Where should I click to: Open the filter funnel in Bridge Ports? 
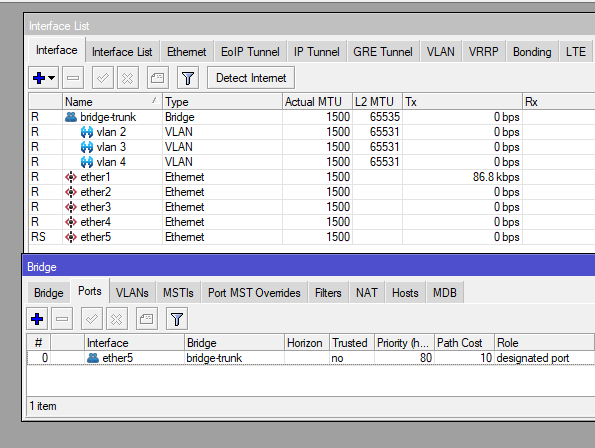(177, 319)
